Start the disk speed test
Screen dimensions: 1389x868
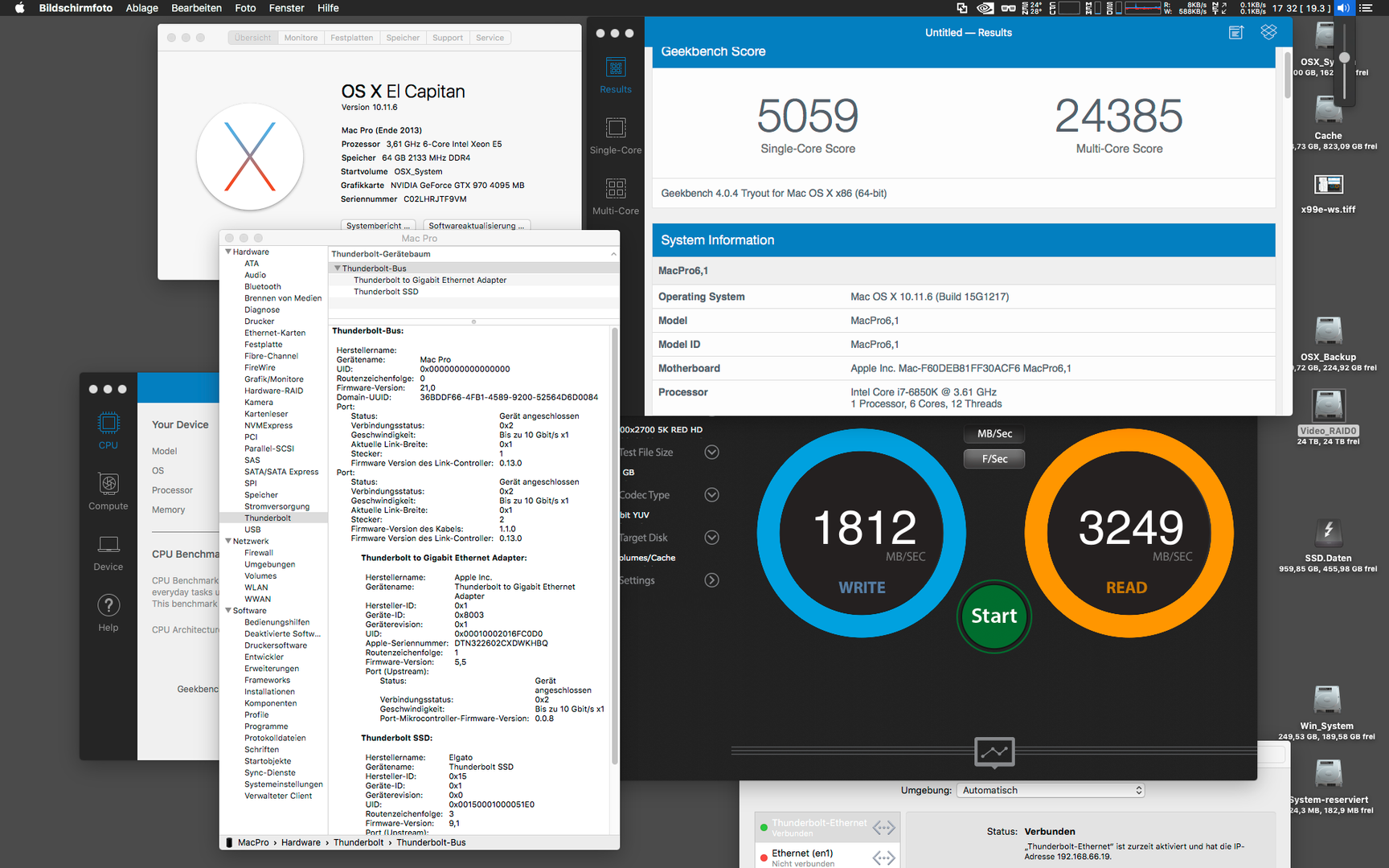pos(994,616)
